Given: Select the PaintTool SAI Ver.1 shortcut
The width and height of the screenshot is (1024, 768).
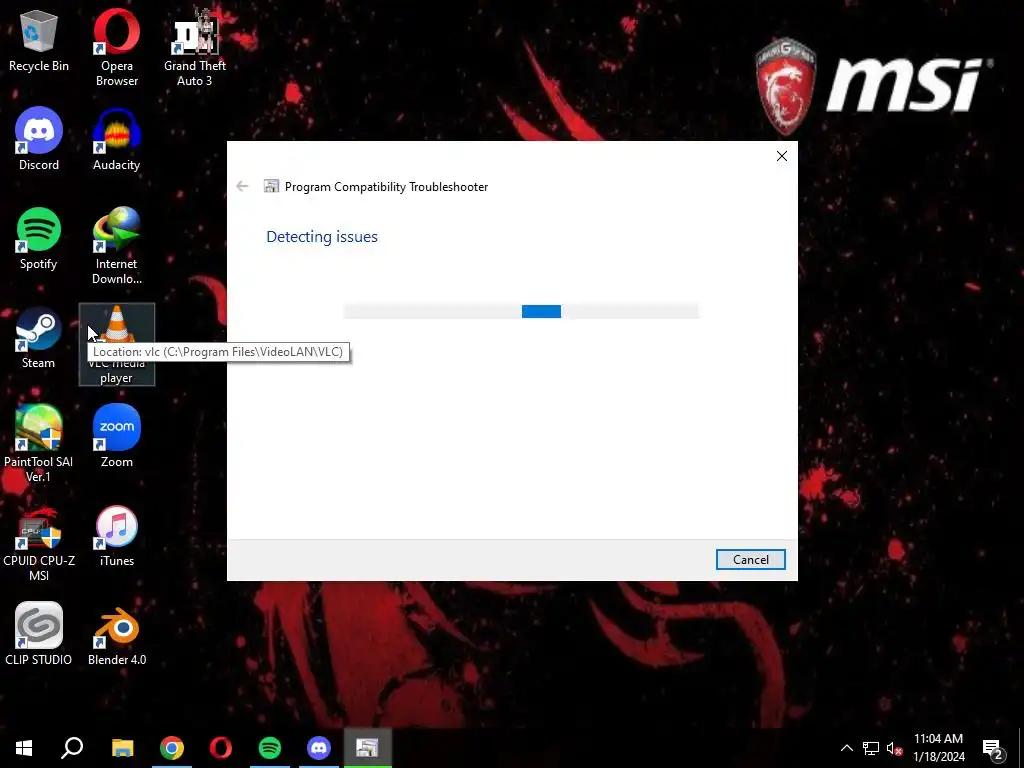Looking at the screenshot, I should click(x=39, y=443).
